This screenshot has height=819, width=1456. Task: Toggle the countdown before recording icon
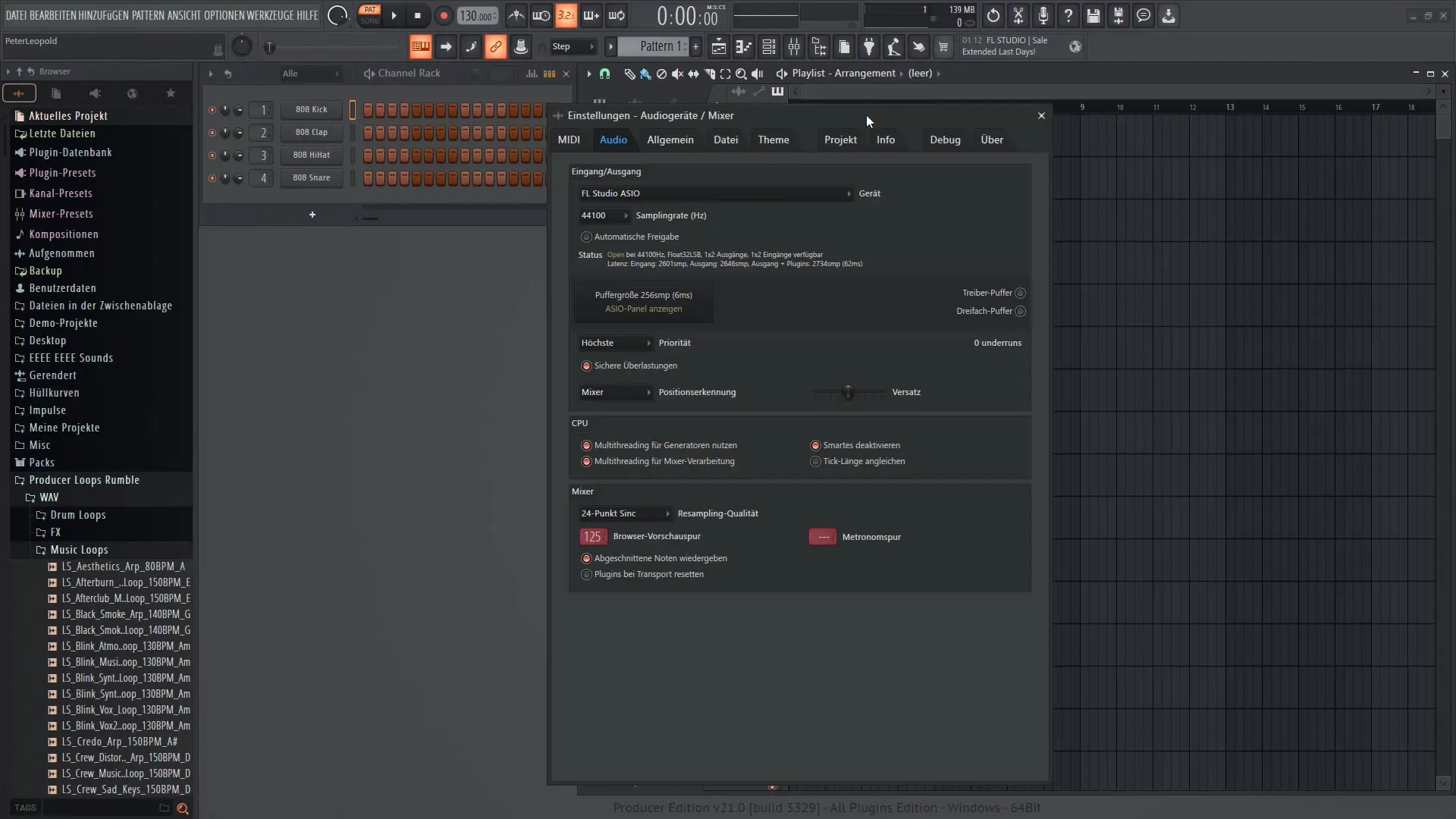566,15
